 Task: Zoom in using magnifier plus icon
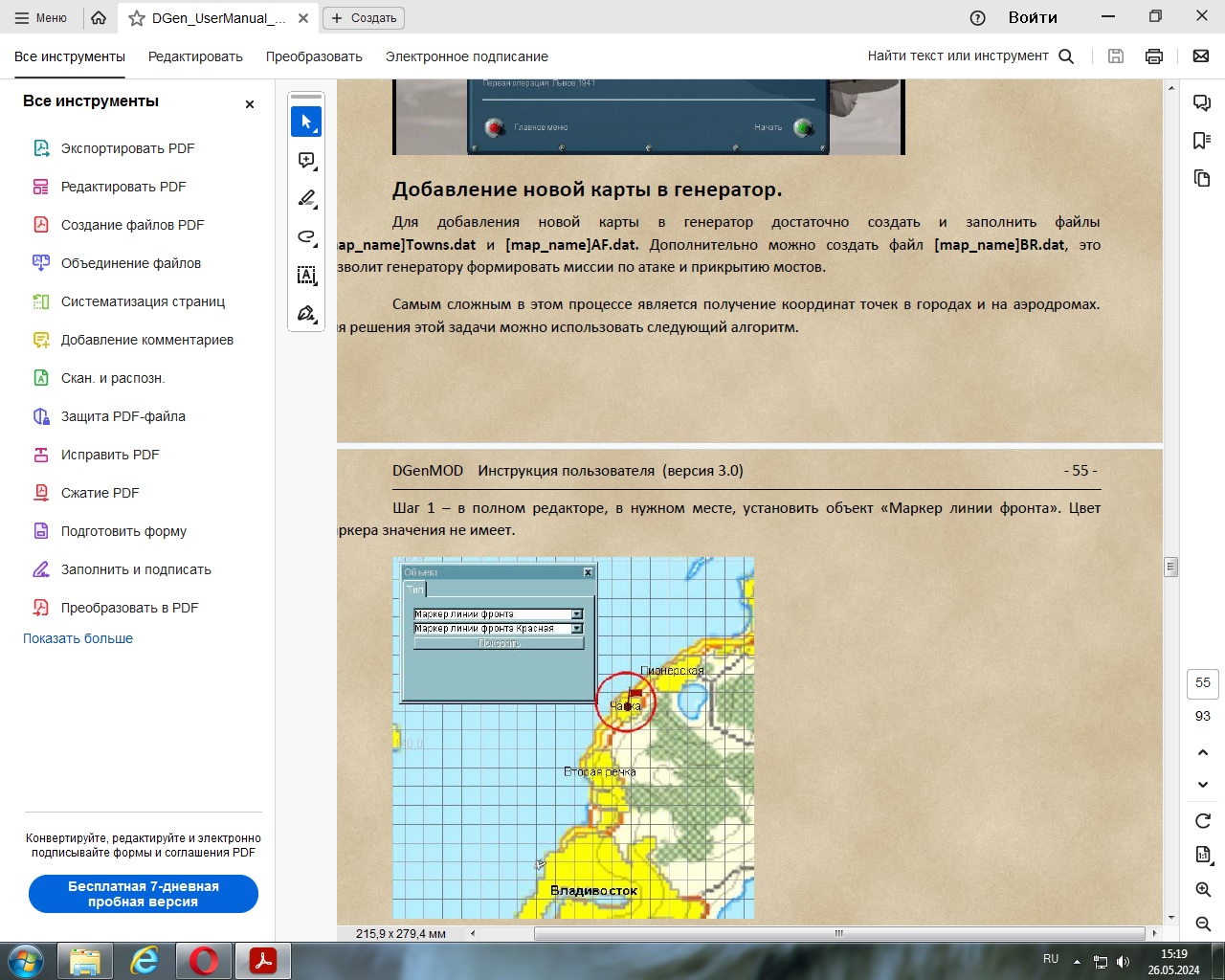pyautogui.click(x=1203, y=890)
